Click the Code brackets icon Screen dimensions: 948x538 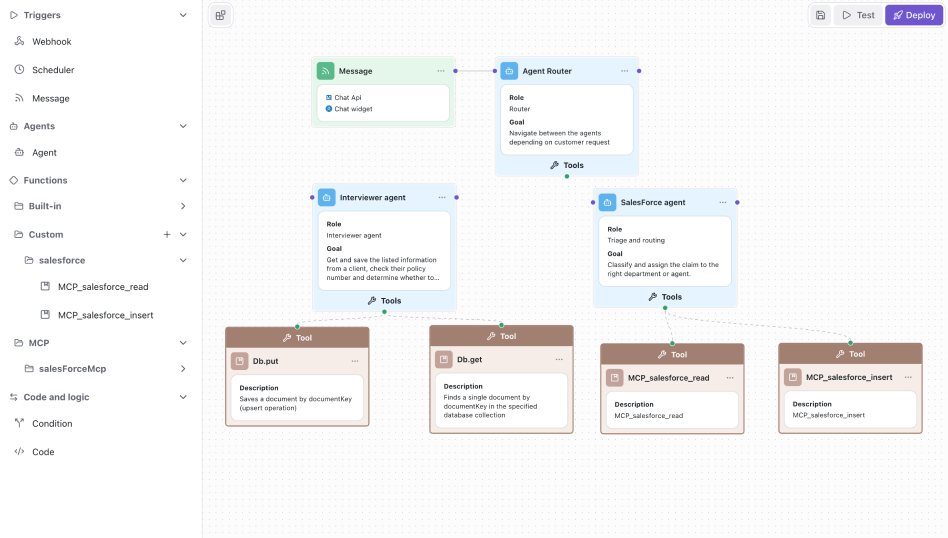click(19, 452)
